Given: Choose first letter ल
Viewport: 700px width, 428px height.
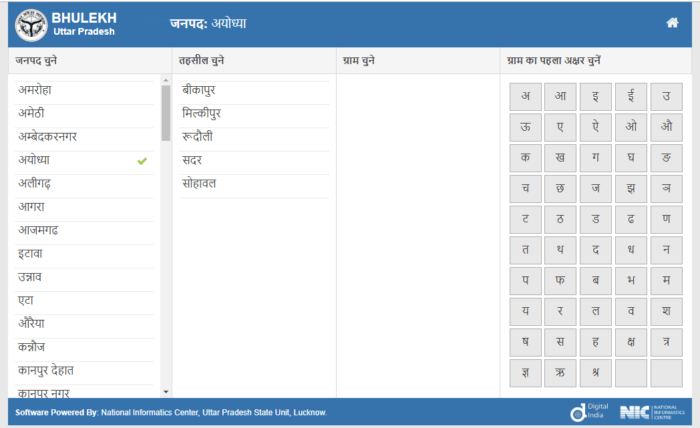Looking at the screenshot, I should 596,312.
